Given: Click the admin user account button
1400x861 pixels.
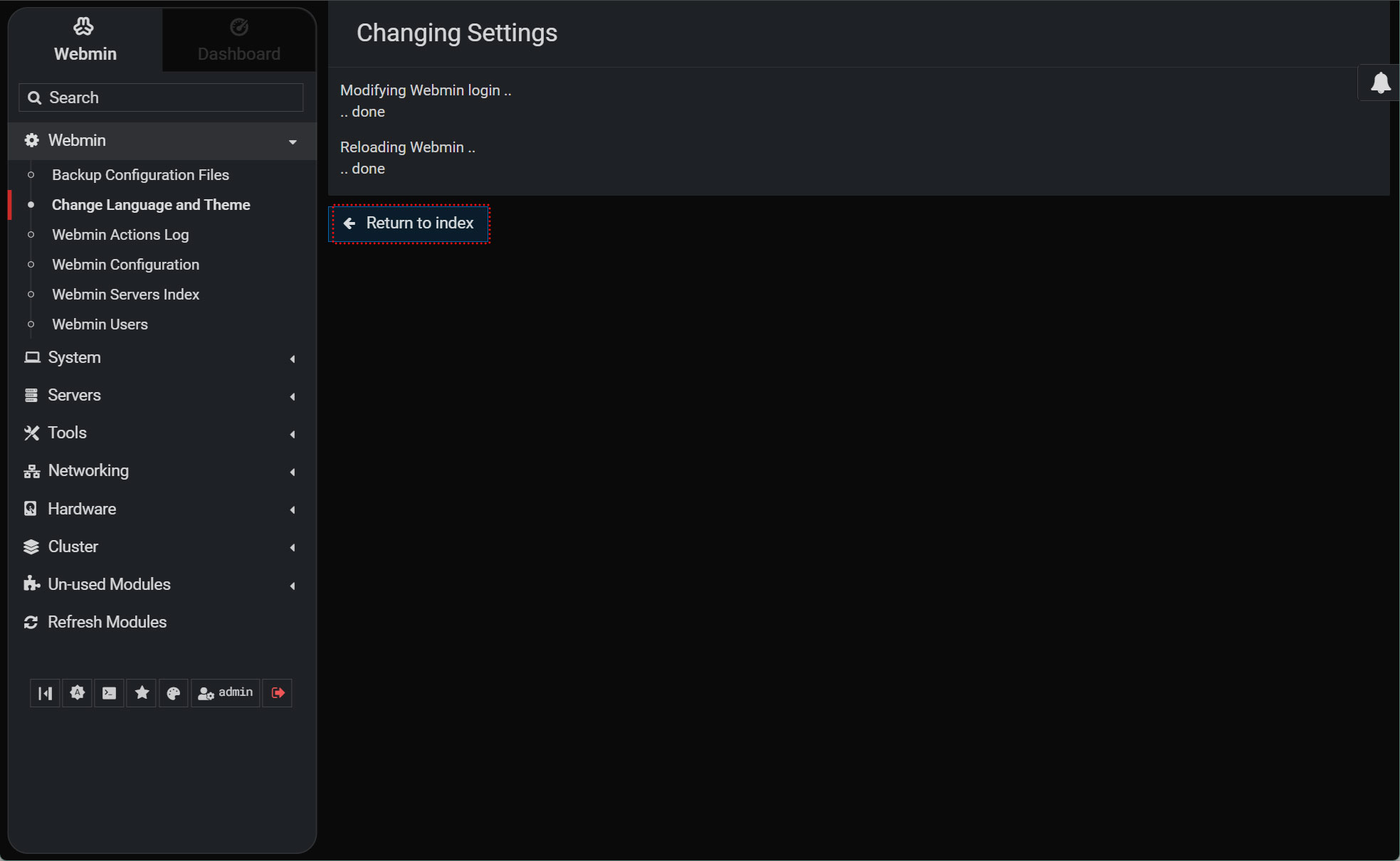Looking at the screenshot, I should click(x=226, y=693).
